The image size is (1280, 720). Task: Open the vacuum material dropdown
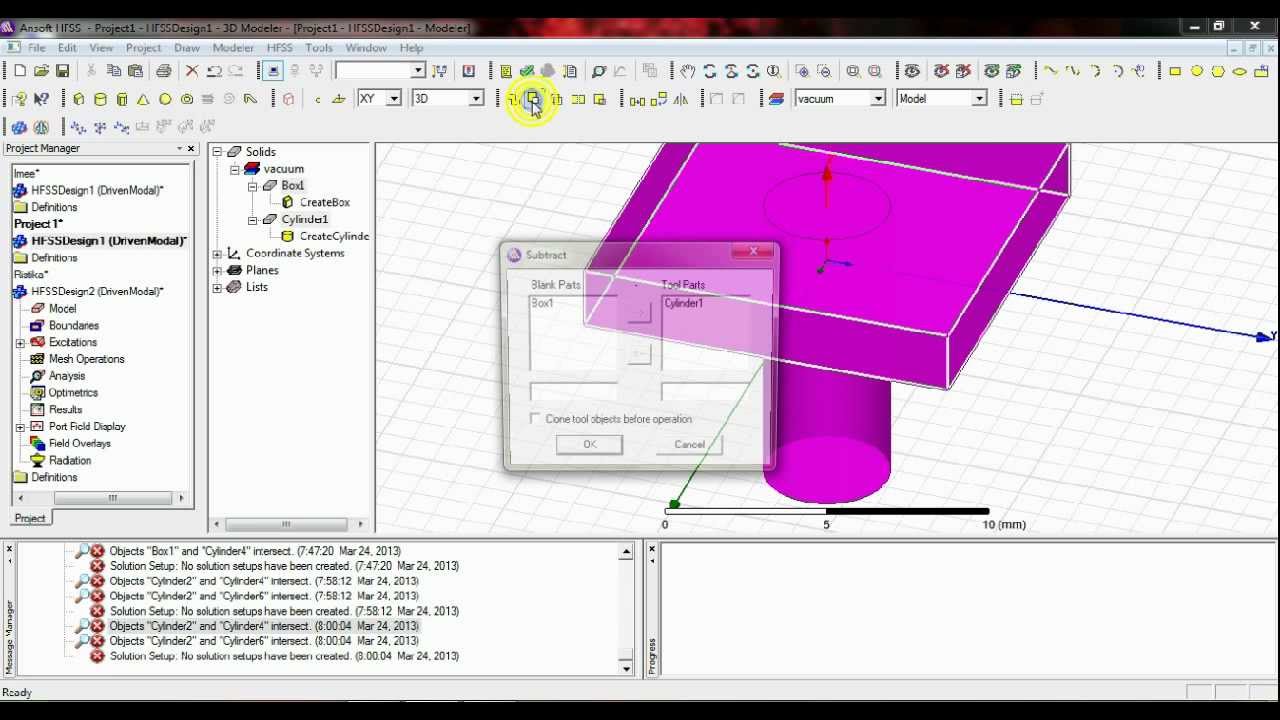click(x=877, y=98)
